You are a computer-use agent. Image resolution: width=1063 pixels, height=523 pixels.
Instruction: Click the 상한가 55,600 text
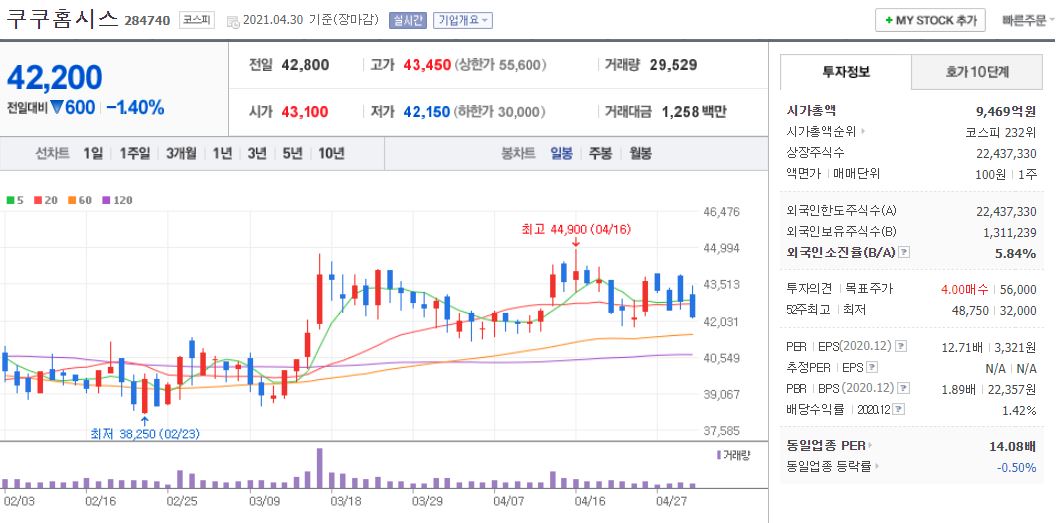click(x=500, y=65)
